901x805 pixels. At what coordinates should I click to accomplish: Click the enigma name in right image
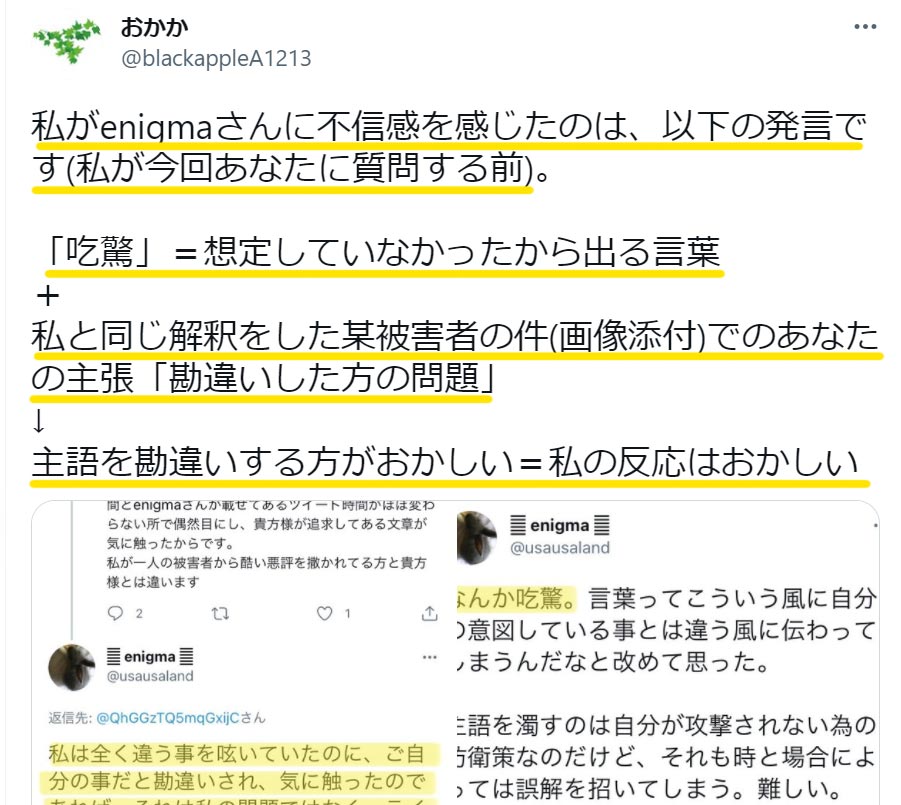pyautogui.click(x=560, y=525)
